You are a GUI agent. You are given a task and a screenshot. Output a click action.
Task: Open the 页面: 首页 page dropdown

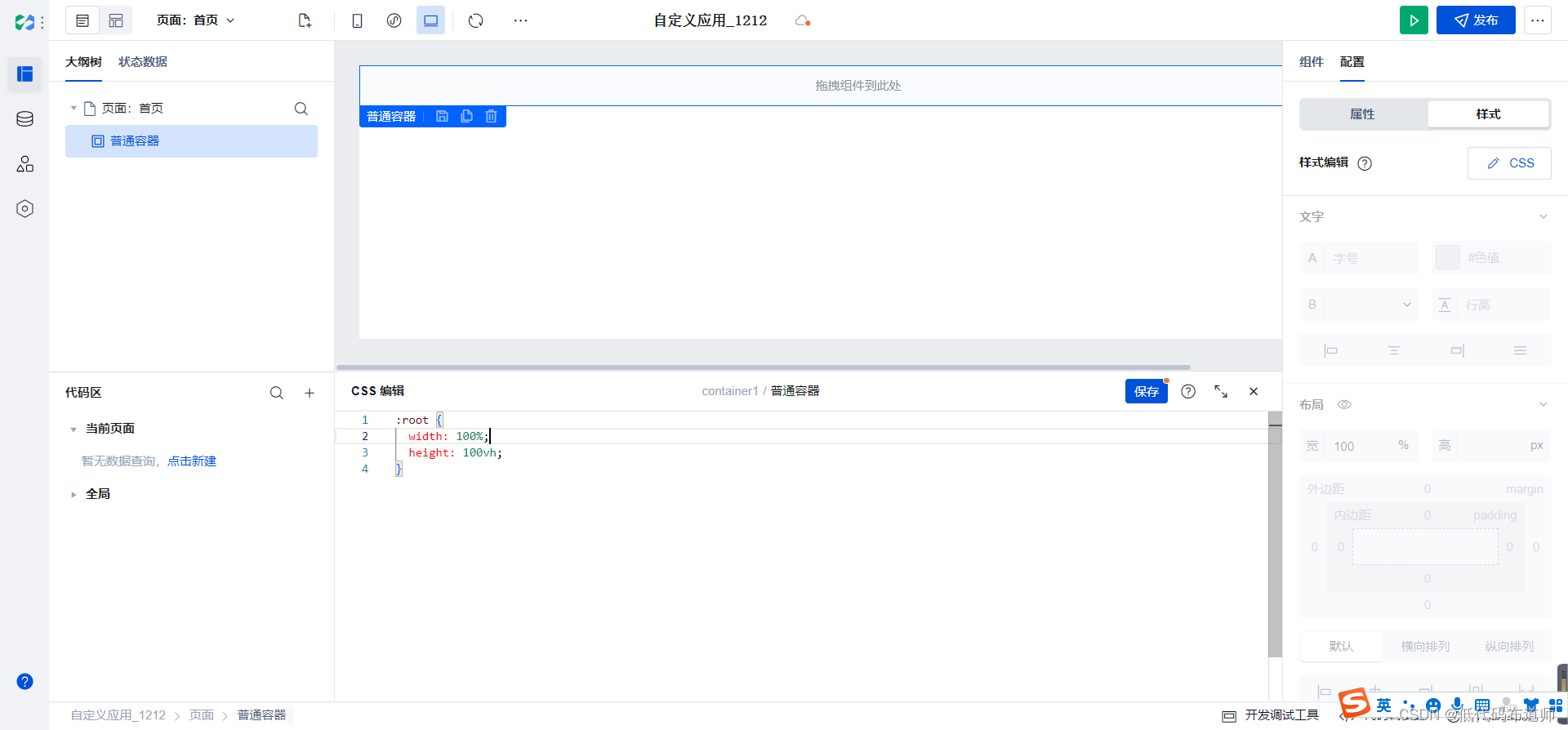196,20
